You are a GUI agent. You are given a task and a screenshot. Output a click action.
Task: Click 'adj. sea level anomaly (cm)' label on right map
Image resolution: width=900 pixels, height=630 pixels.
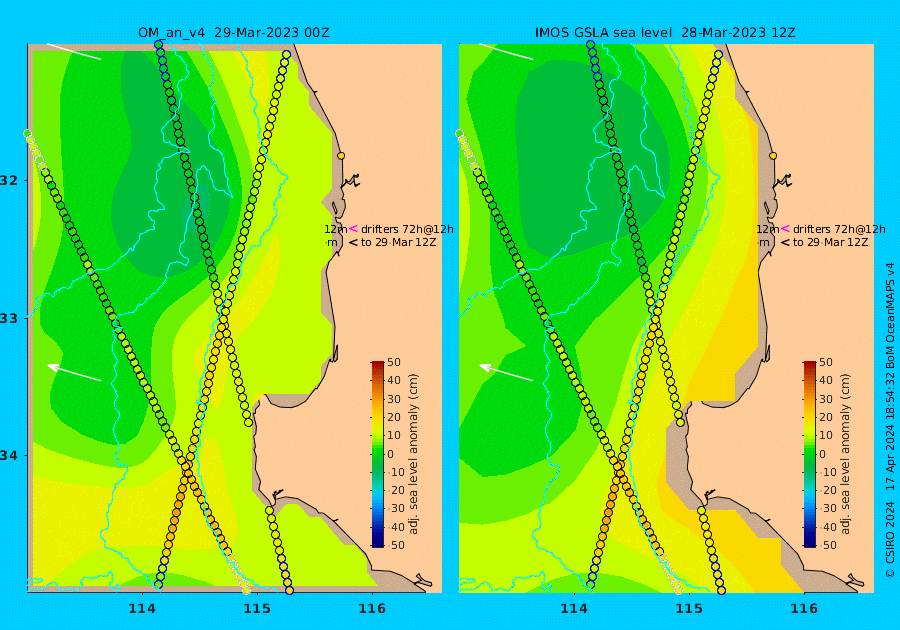(845, 454)
